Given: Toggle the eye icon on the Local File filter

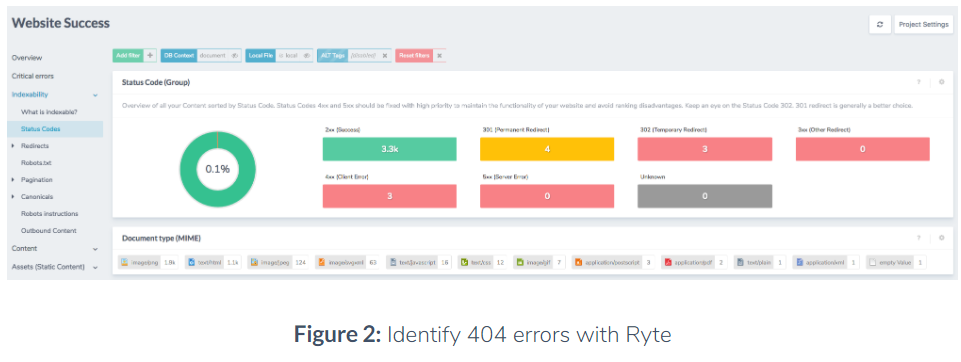Looking at the screenshot, I should click(x=306, y=55).
